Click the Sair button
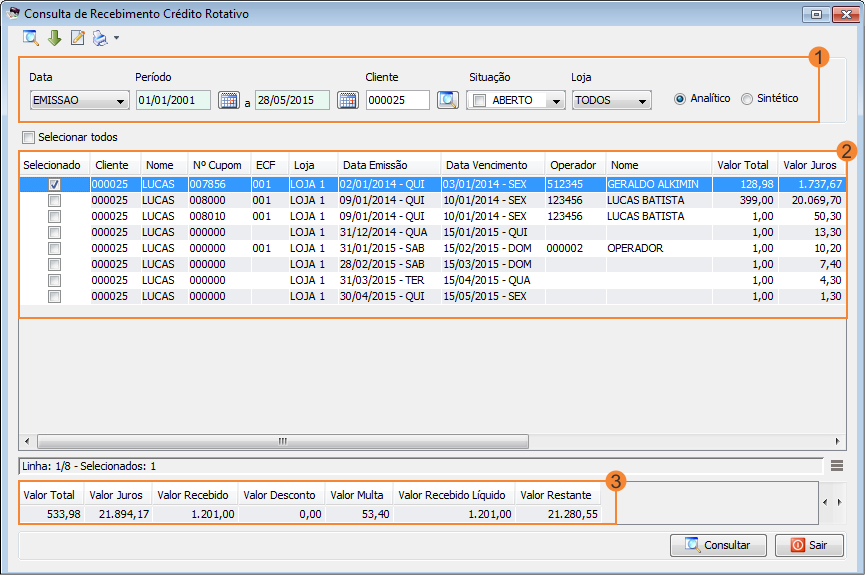 pos(809,545)
